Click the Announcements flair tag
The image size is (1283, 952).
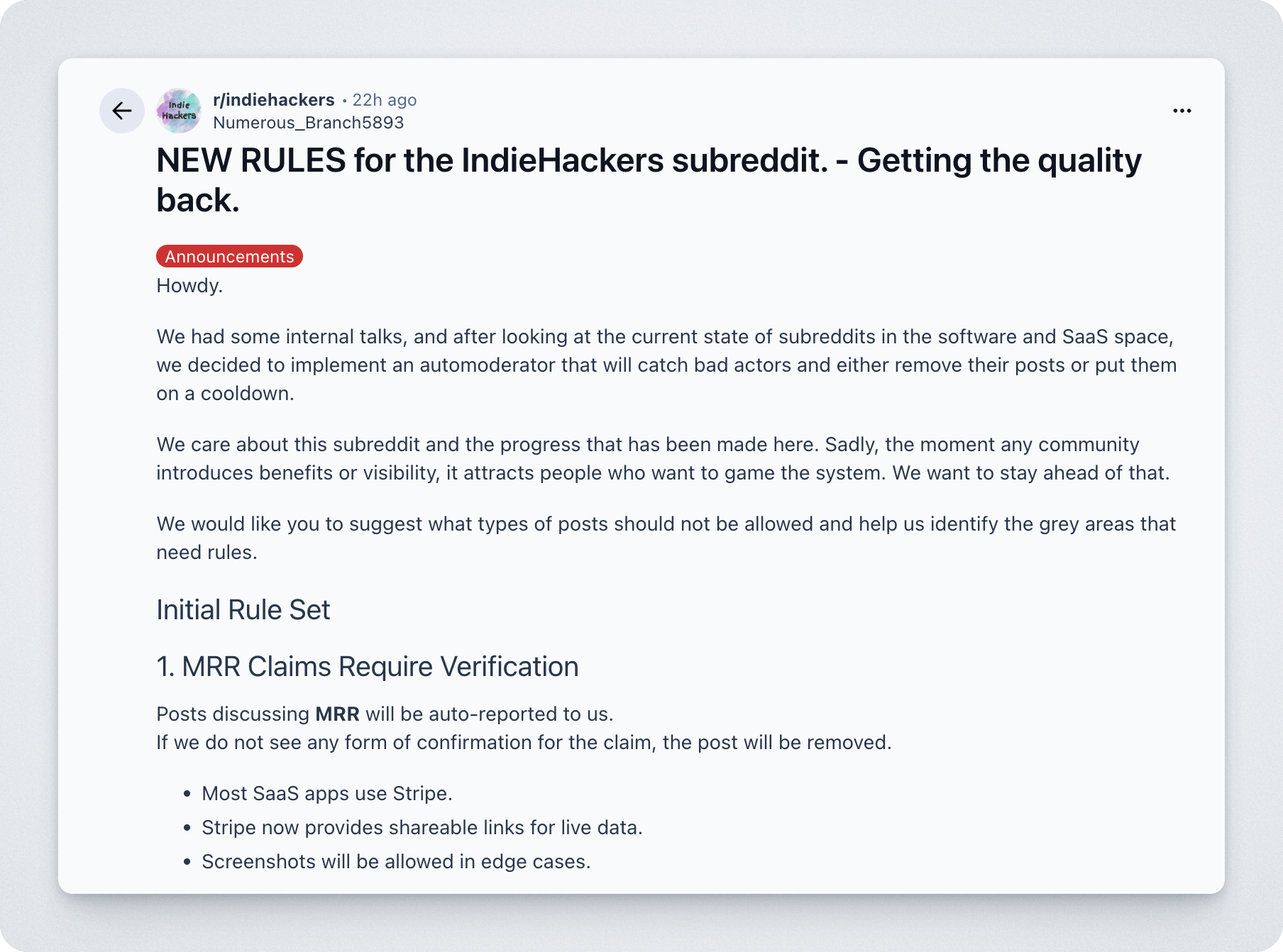tap(229, 257)
